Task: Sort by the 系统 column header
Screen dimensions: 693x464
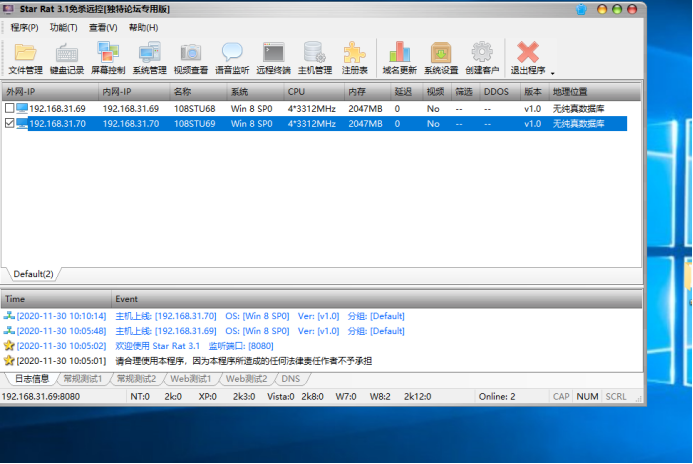Action: tap(255, 91)
